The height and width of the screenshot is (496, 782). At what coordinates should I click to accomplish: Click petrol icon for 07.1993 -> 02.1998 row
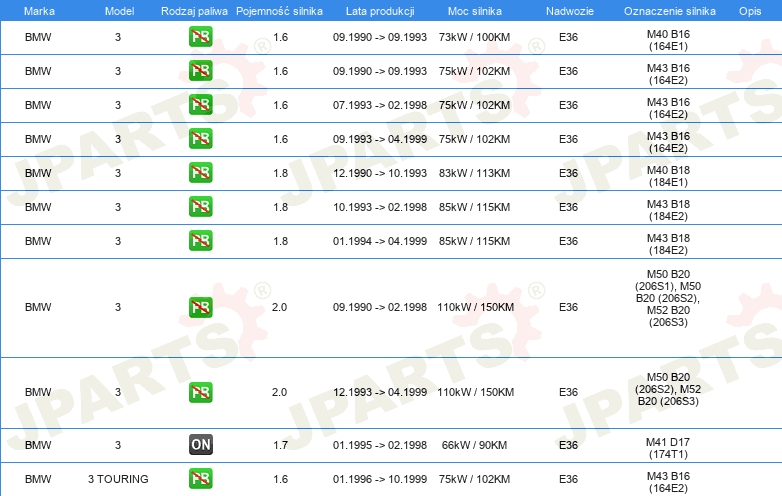coord(201,105)
